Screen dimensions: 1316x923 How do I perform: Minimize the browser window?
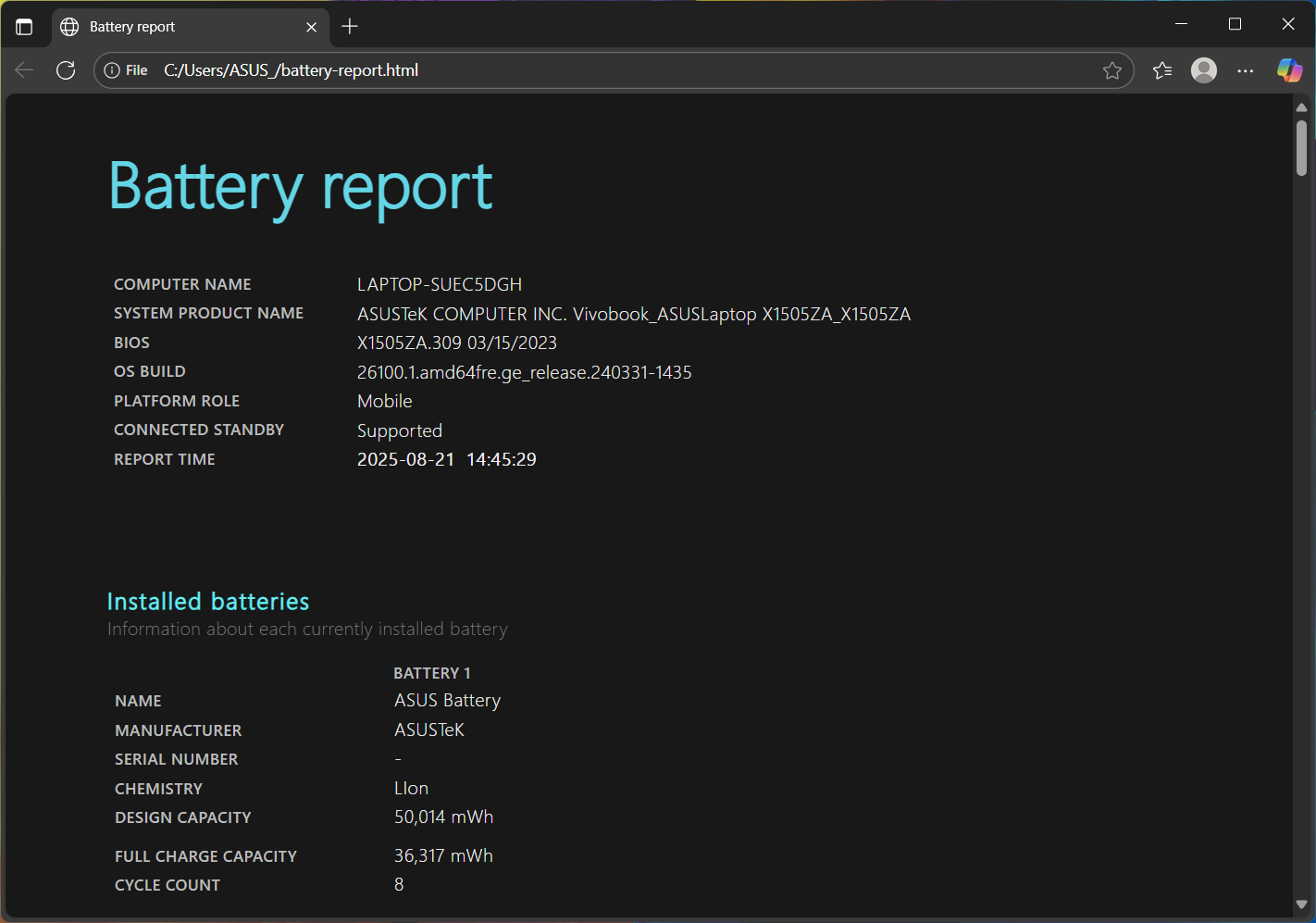pos(1181,24)
